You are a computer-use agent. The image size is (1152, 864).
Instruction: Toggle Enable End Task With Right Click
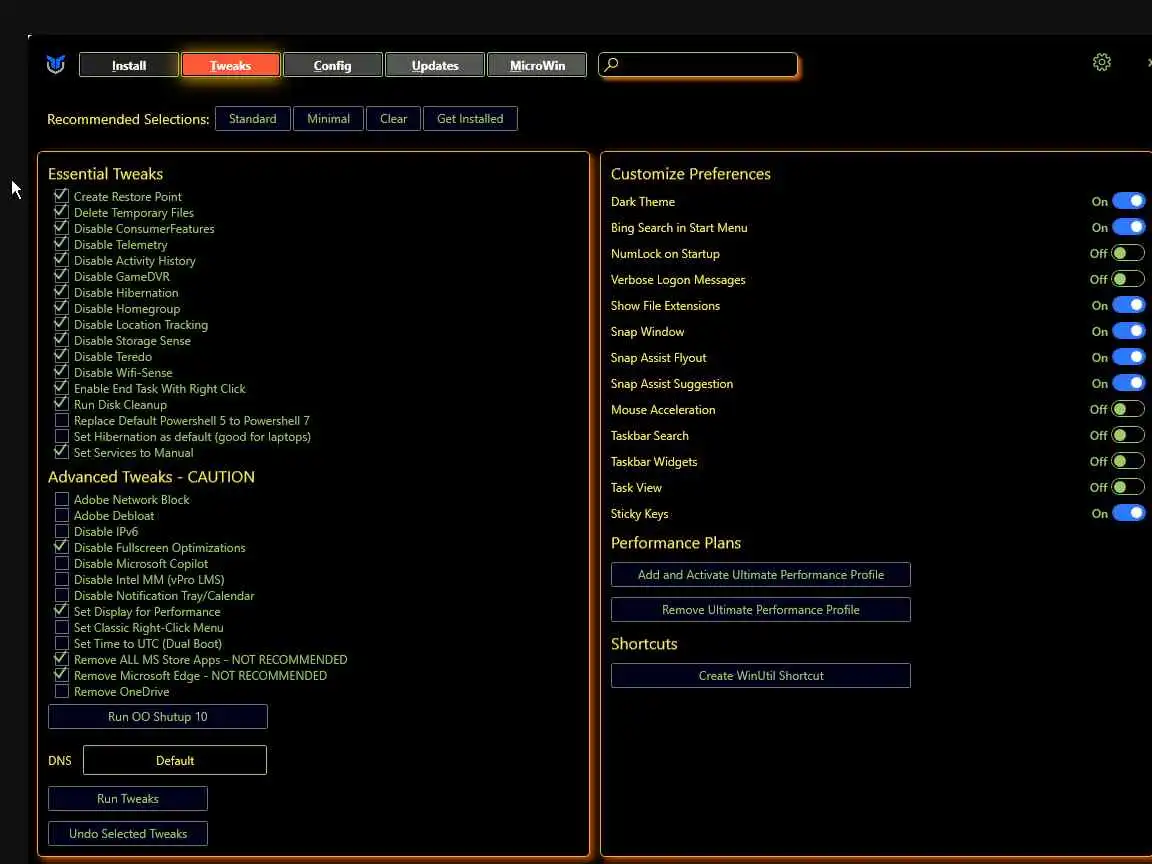[62, 389]
